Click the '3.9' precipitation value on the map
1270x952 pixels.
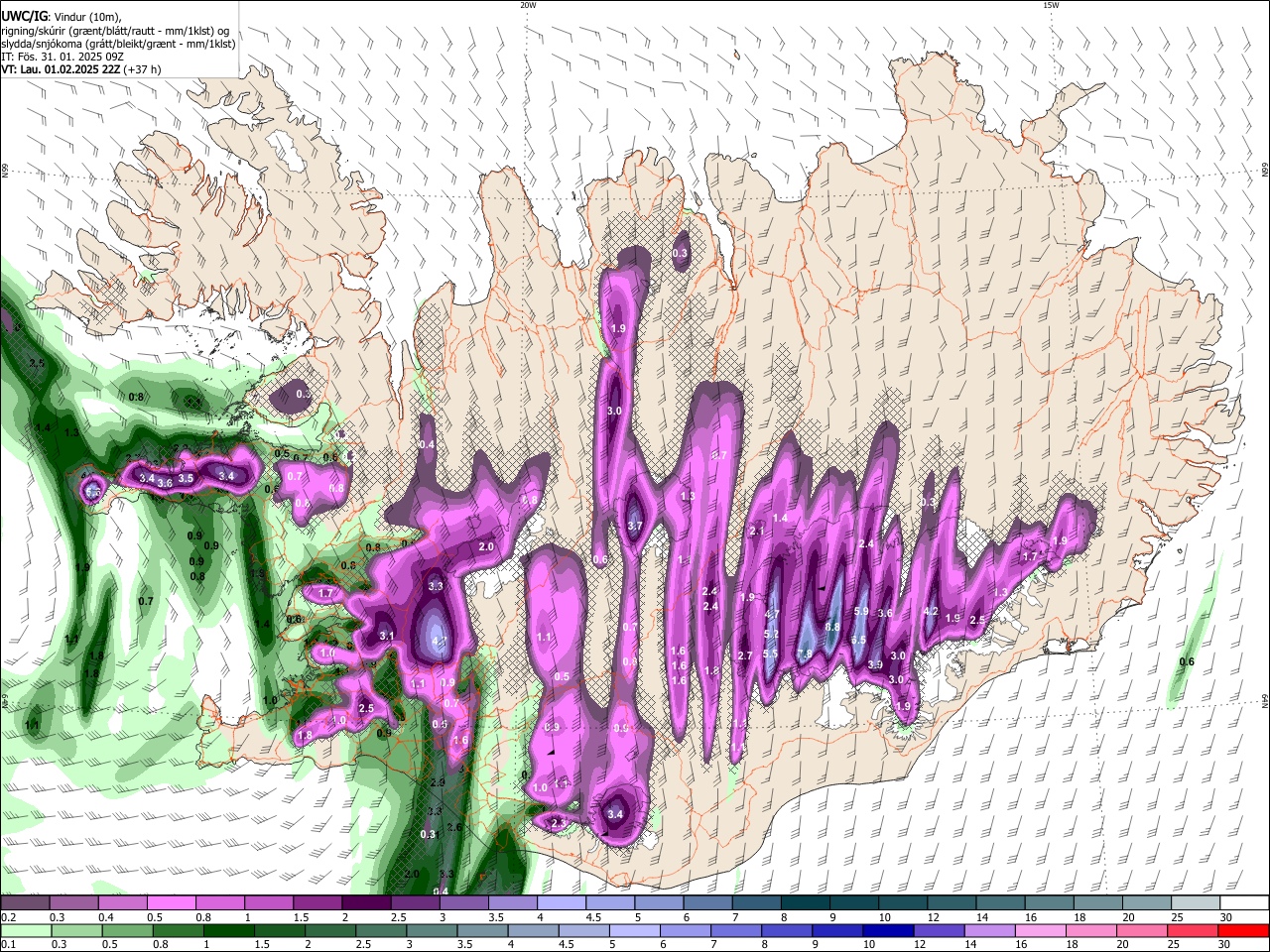[875, 664]
